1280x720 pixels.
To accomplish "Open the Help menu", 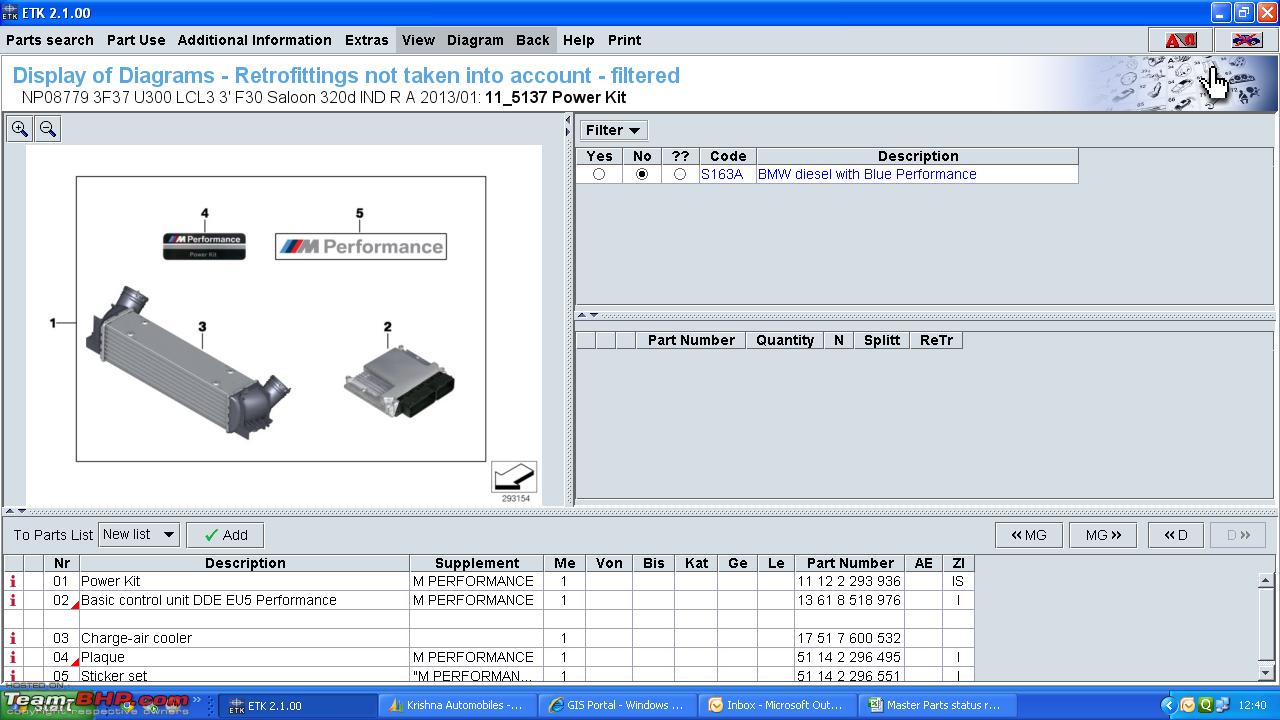I will 578,40.
